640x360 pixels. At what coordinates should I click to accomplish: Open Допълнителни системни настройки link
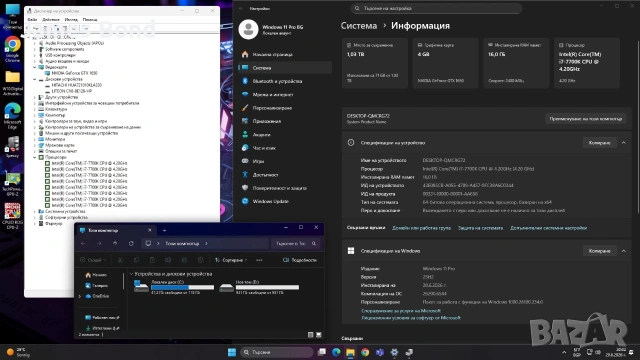coord(549,228)
